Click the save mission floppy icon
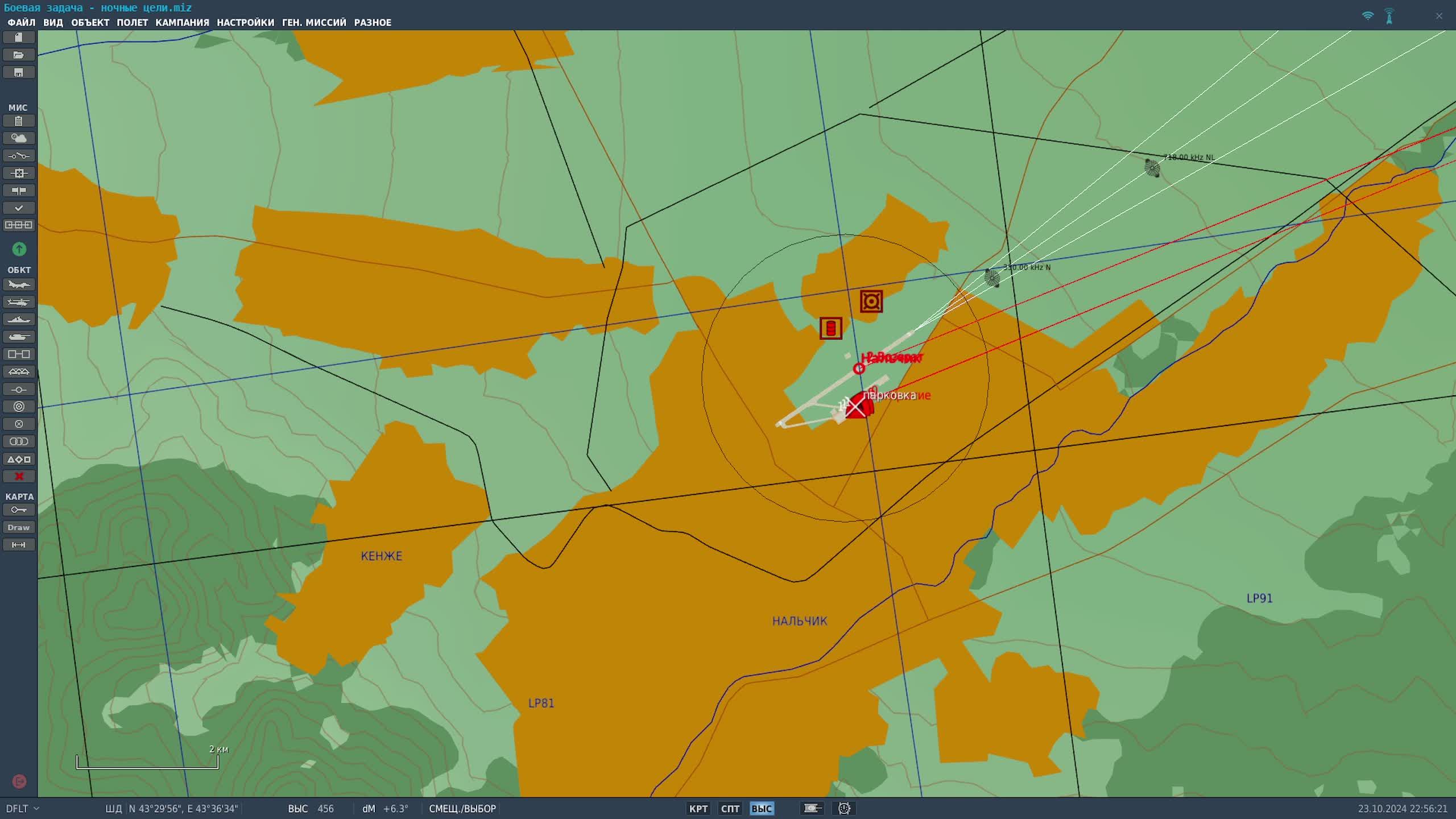This screenshot has width=1456, height=819. [19, 72]
